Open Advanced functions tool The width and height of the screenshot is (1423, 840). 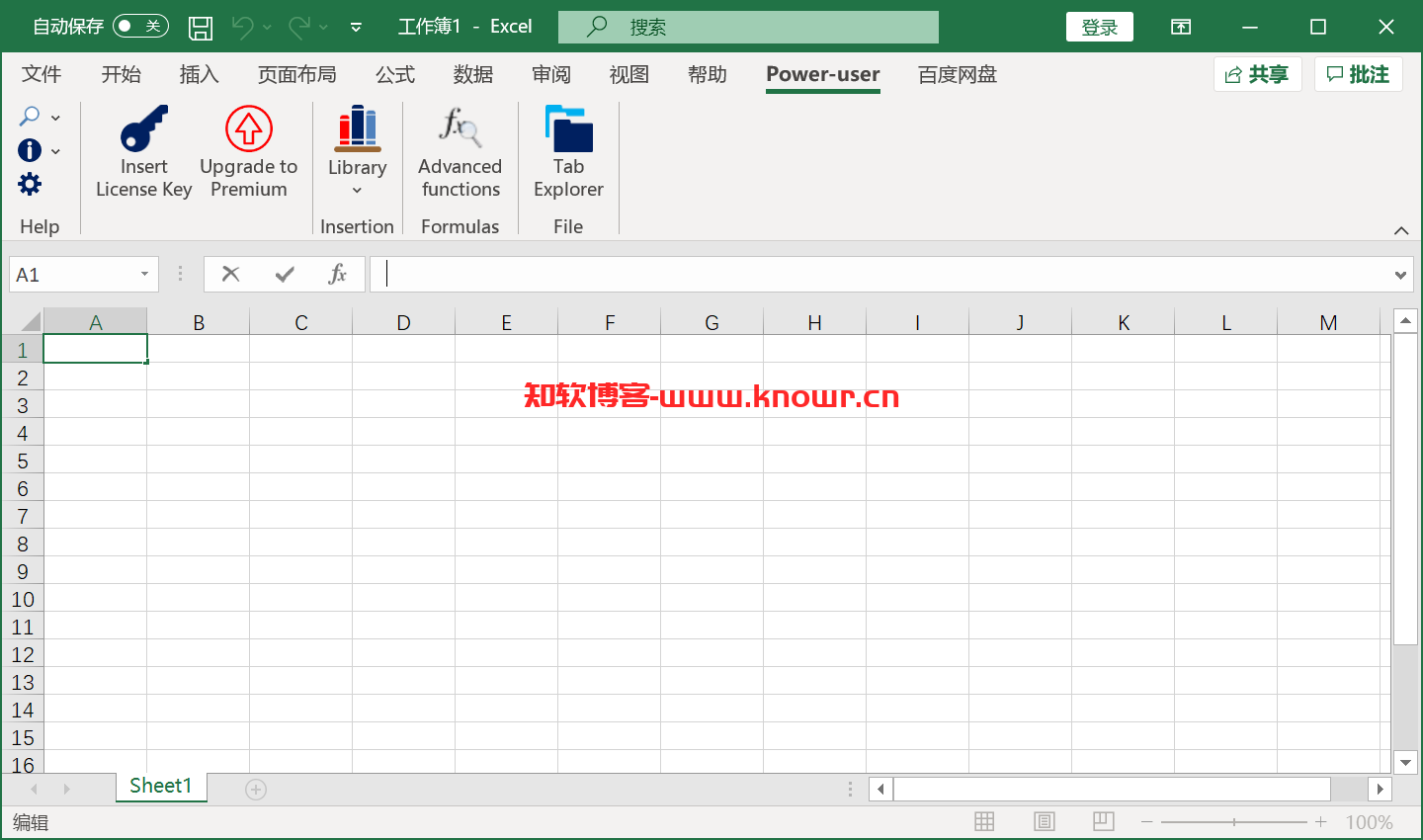point(460,128)
